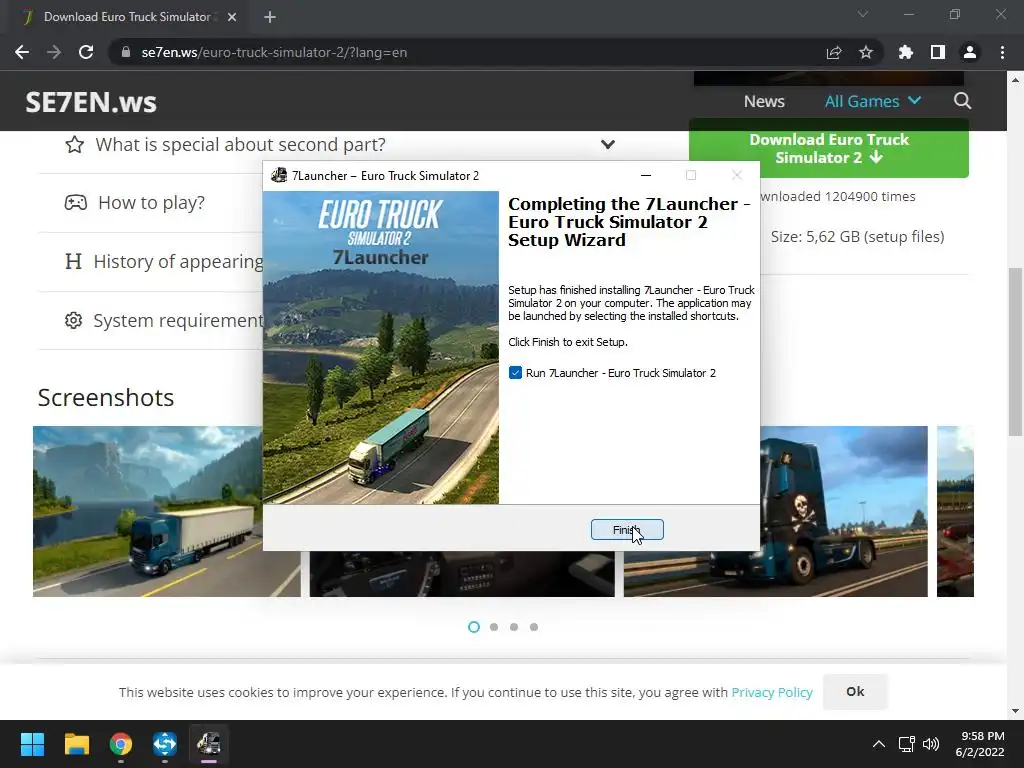The height and width of the screenshot is (768, 1024).
Task: Click the Finish button in setup wizard
Action: click(627, 530)
